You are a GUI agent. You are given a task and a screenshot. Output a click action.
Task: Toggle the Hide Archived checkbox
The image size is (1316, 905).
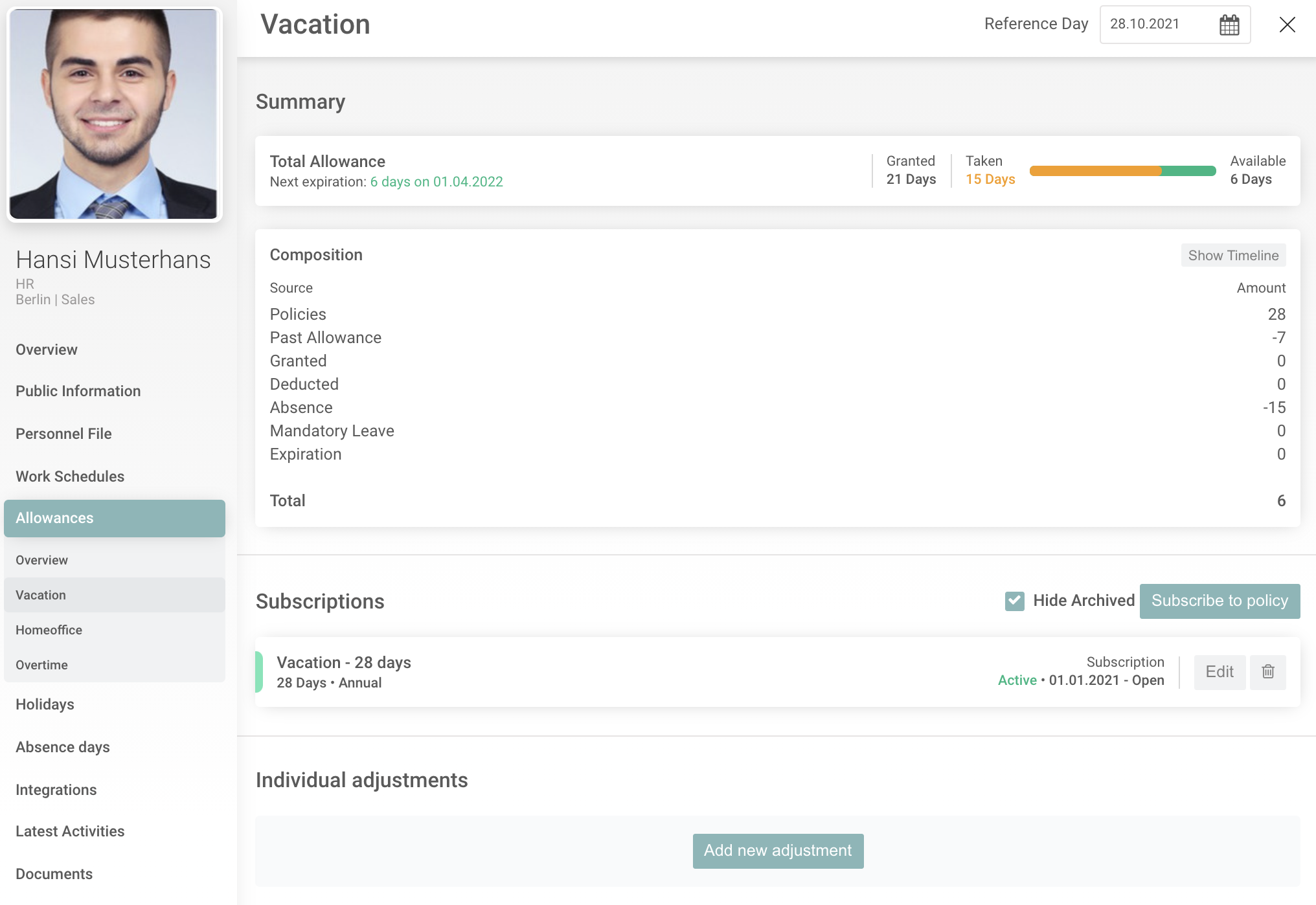1014,601
